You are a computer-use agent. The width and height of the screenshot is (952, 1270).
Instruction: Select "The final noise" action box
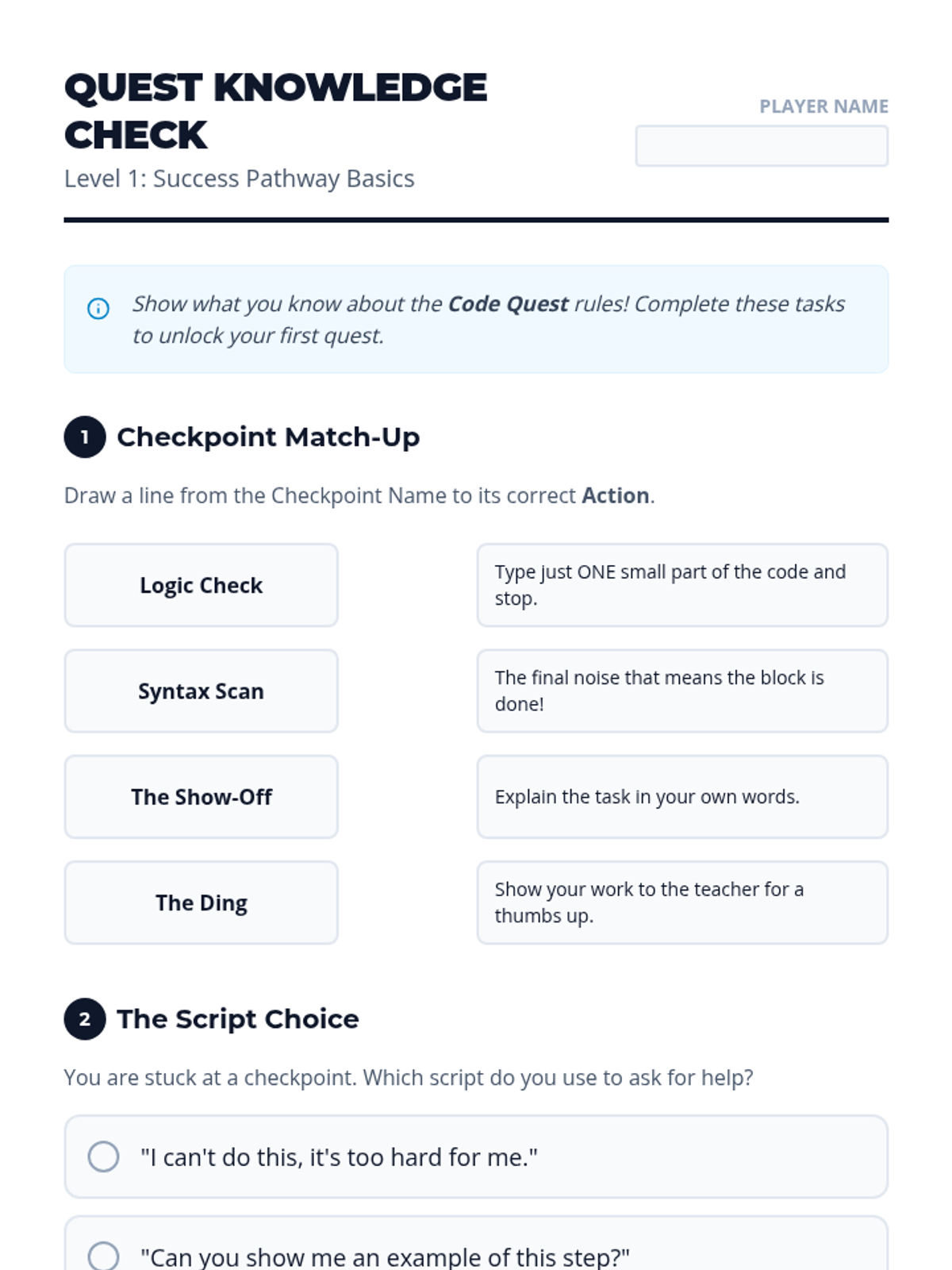point(681,691)
